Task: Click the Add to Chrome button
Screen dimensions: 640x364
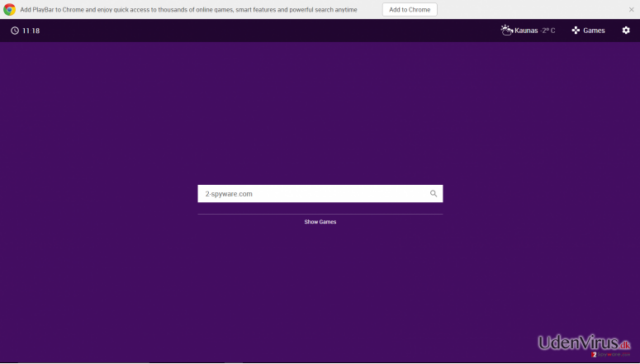Action: [409, 9]
